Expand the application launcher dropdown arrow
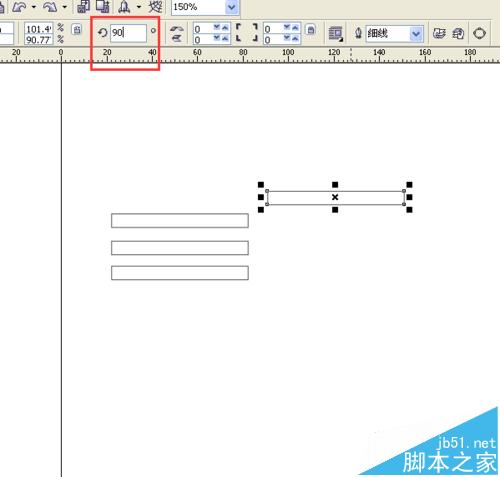The height and width of the screenshot is (477, 500). pos(139,7)
